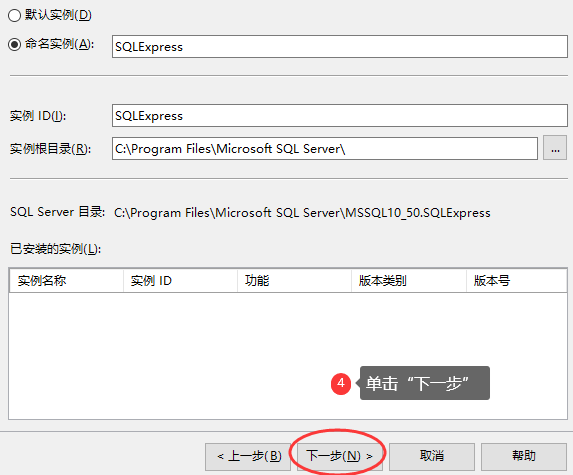Proceed with 下一步(N) button
Viewport: 573px width, 475px height.
click(x=339, y=456)
